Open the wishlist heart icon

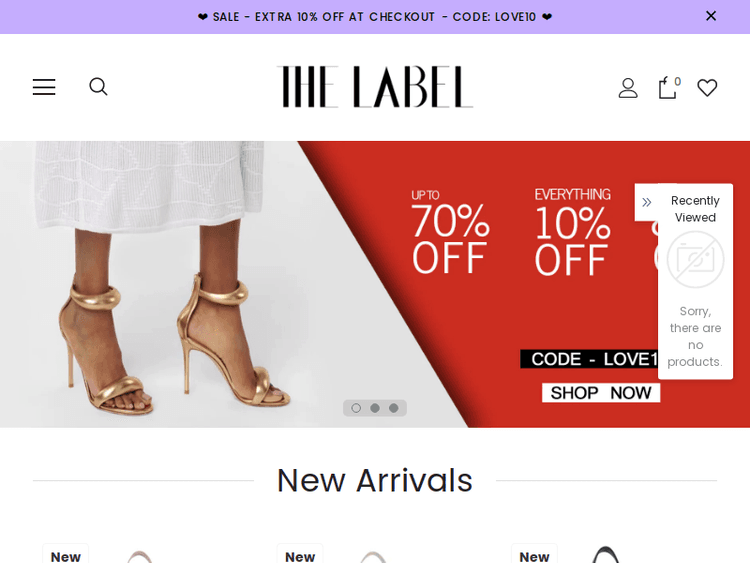pyautogui.click(x=707, y=88)
